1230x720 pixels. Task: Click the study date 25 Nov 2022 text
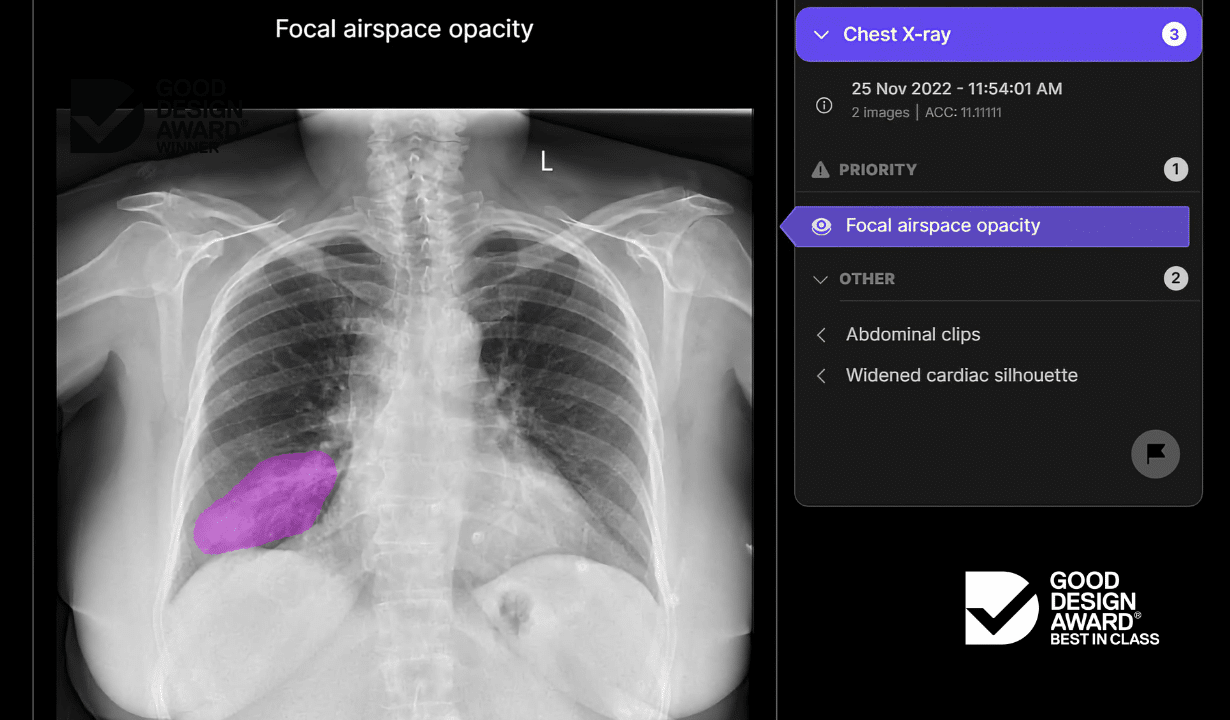click(956, 89)
